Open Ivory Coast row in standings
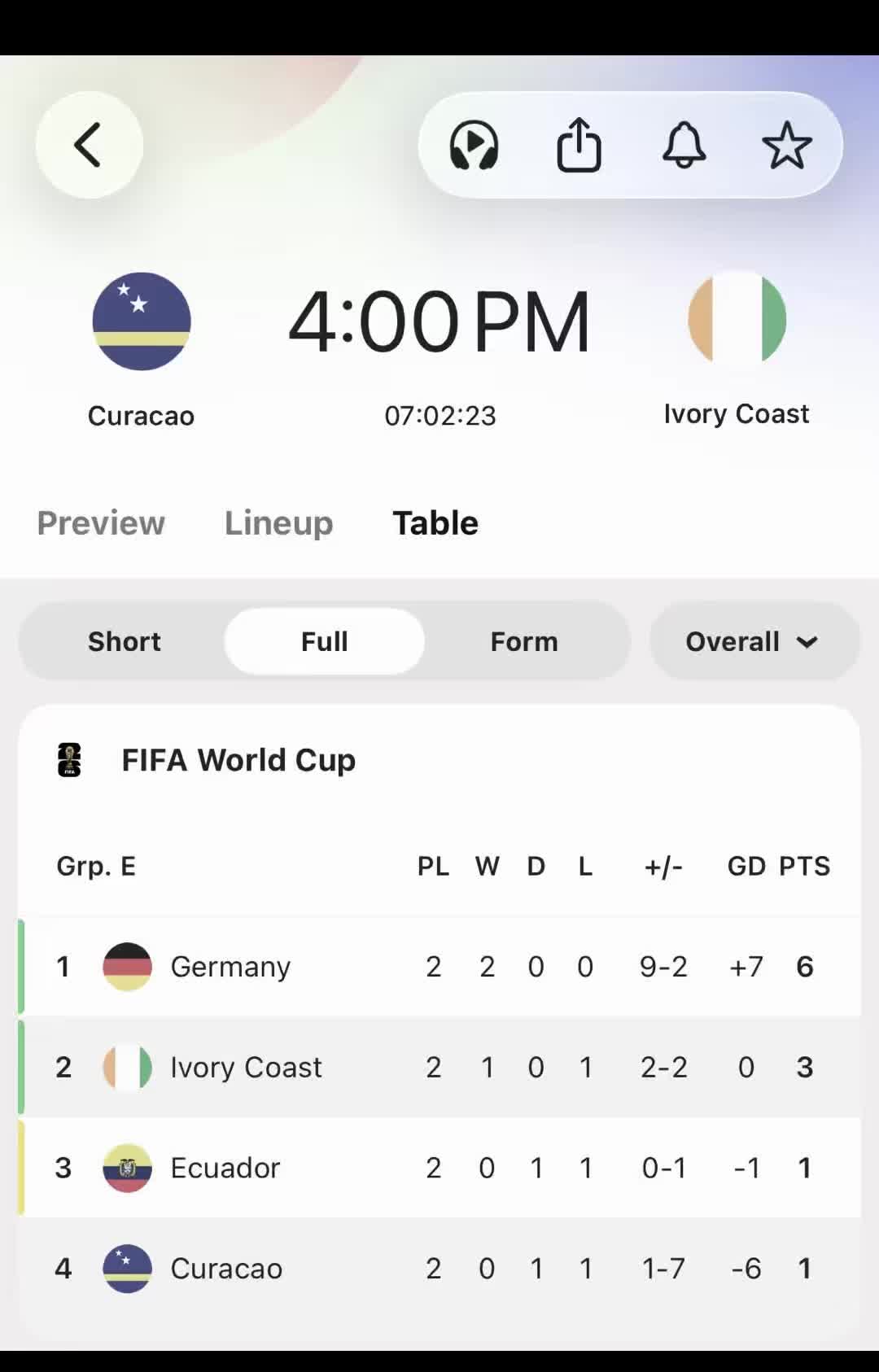The image size is (879, 1372). tap(439, 1067)
